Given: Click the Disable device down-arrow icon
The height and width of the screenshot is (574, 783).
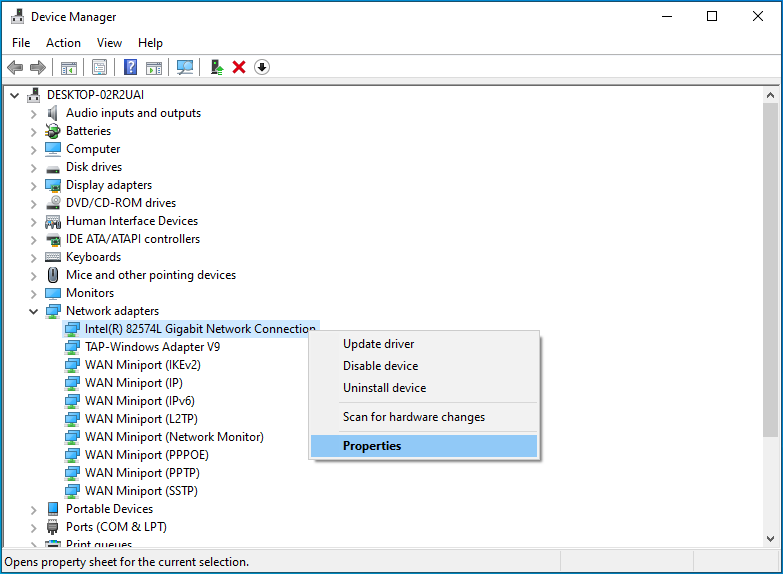Looking at the screenshot, I should [x=262, y=67].
